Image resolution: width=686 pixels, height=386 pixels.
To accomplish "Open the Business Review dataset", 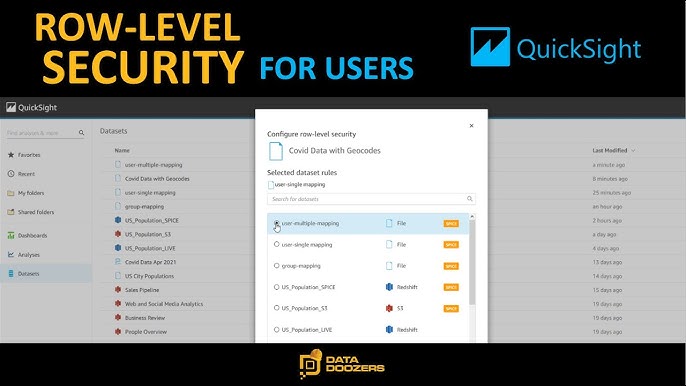I will (x=145, y=318).
